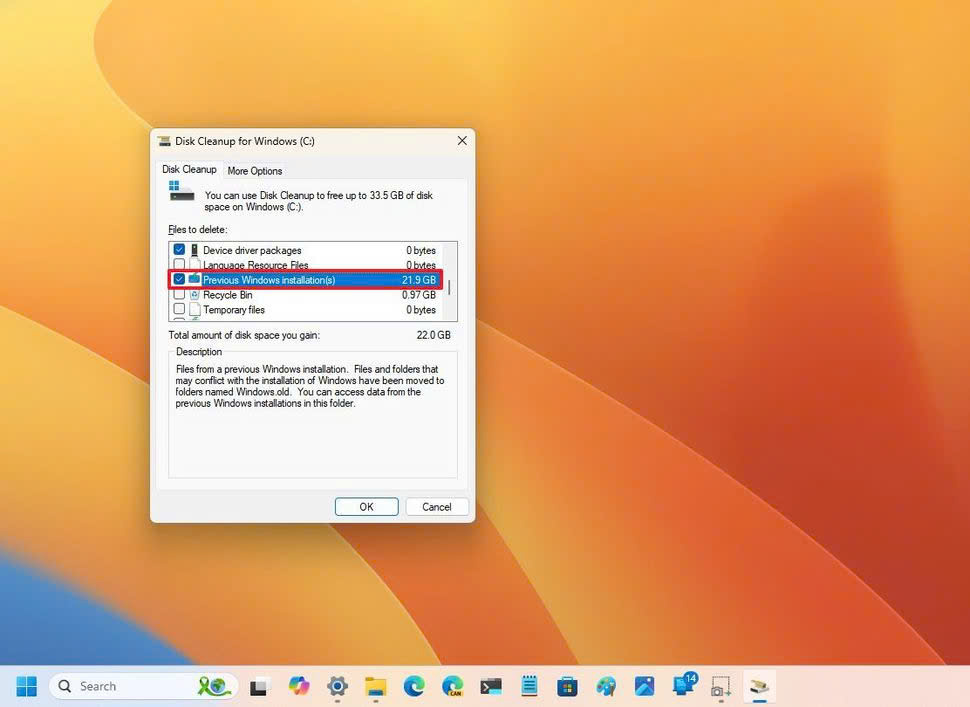Select the Device driver packages icon
Screen dimensions: 970x707
(194, 250)
